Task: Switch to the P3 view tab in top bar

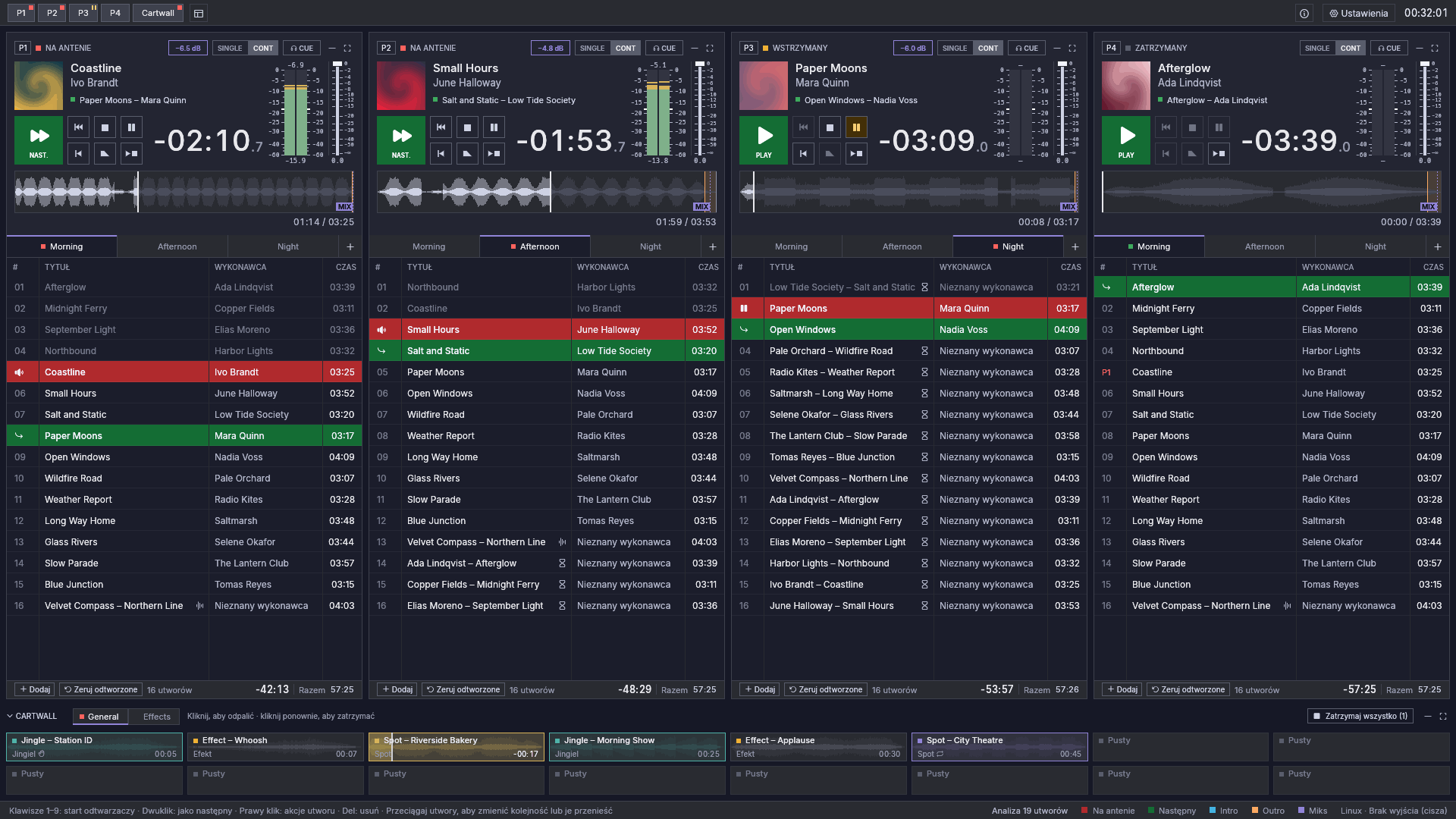Action: [x=83, y=13]
